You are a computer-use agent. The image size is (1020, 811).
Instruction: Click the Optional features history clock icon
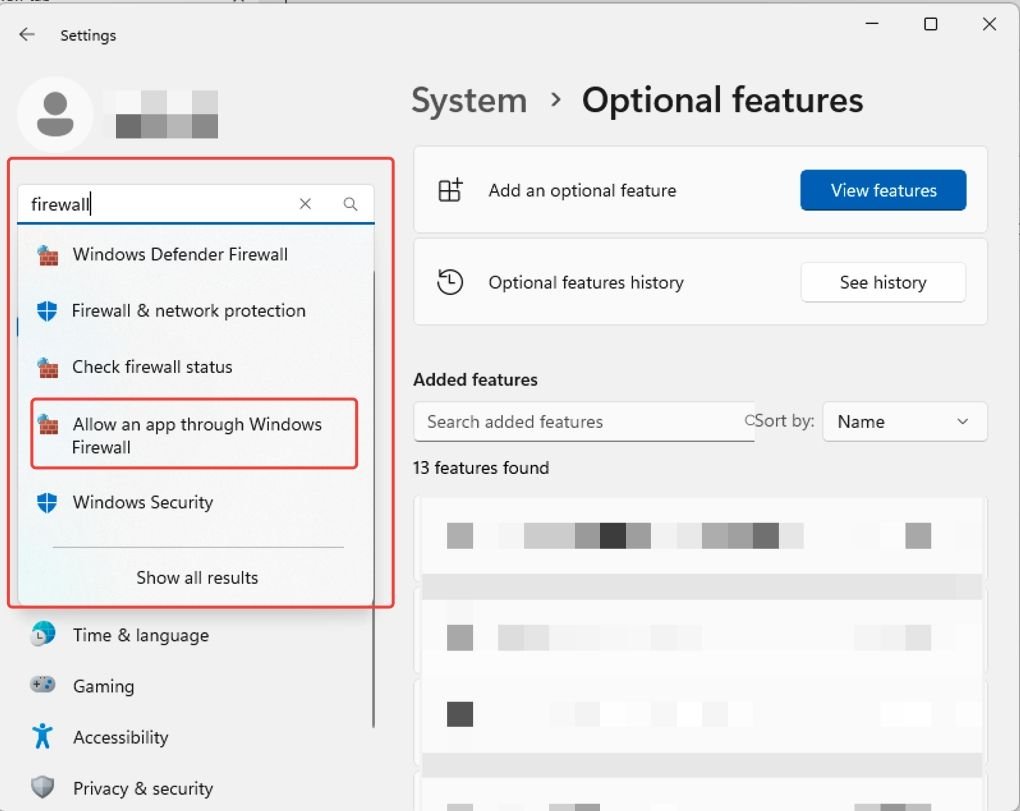(x=450, y=282)
